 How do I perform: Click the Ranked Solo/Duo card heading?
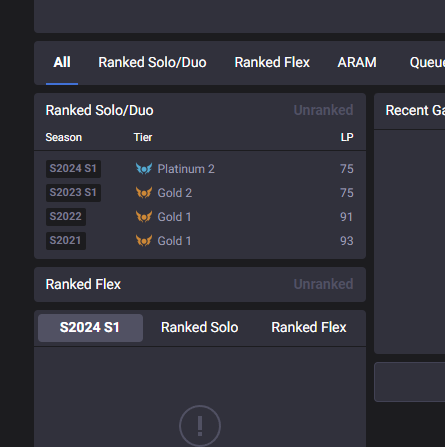point(99,110)
